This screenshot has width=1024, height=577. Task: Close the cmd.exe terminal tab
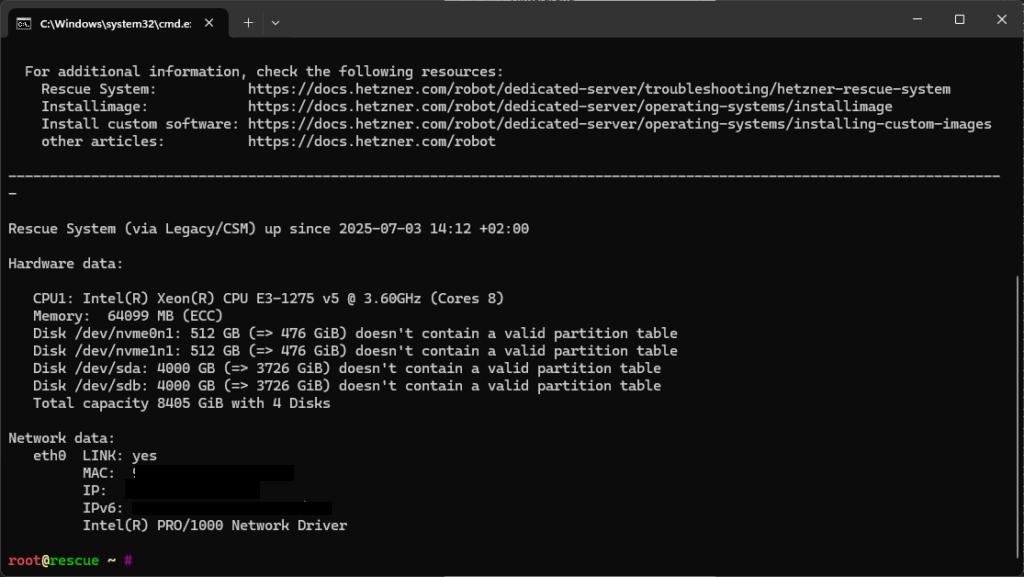tap(209, 23)
